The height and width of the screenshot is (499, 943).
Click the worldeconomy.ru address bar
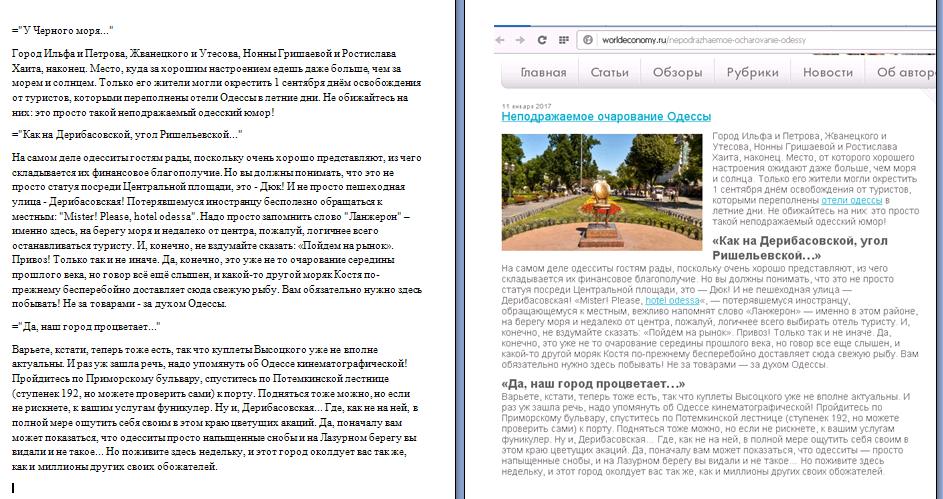click(759, 40)
